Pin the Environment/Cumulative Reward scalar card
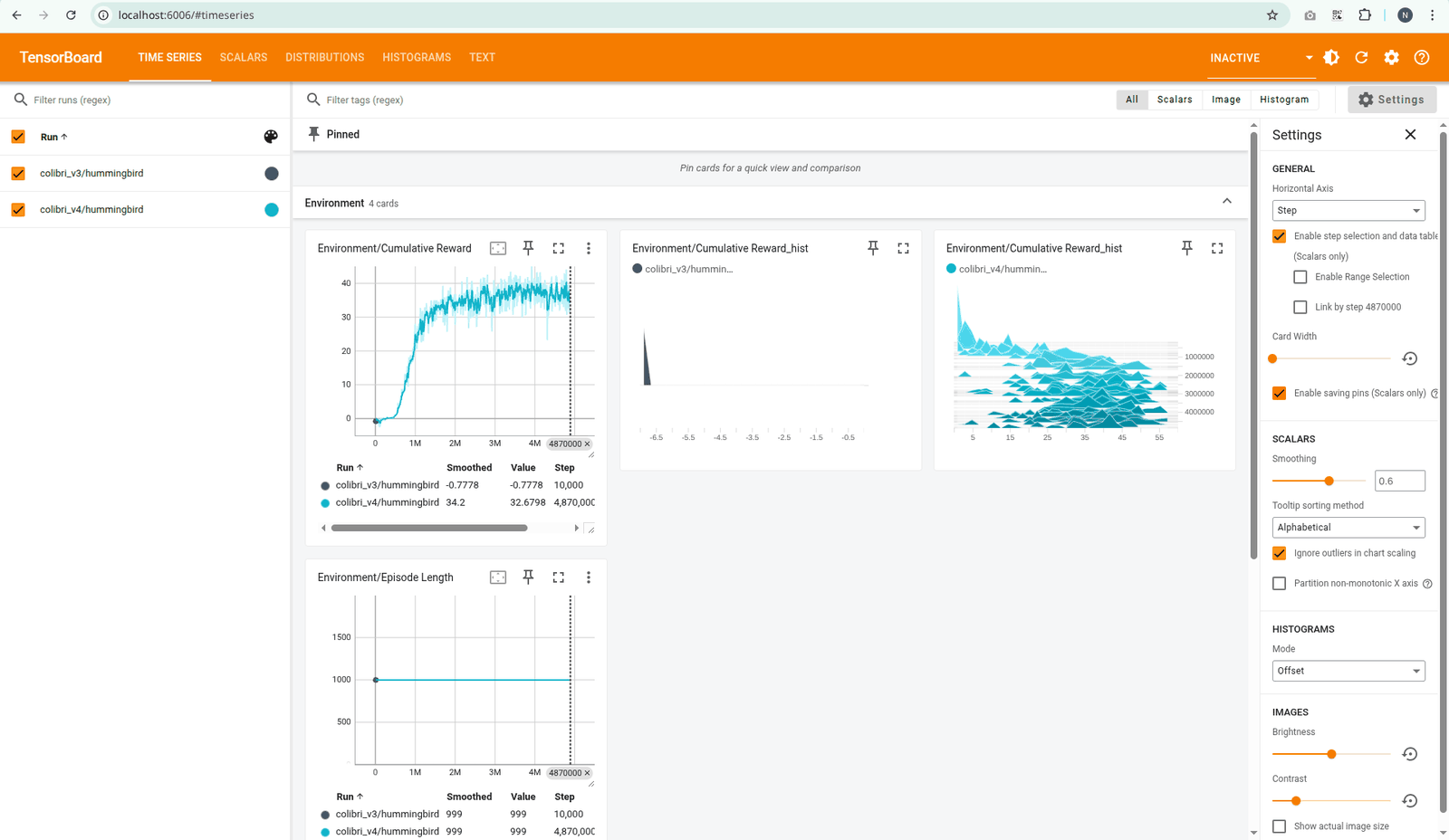Viewport: 1449px width, 840px height. point(528,248)
